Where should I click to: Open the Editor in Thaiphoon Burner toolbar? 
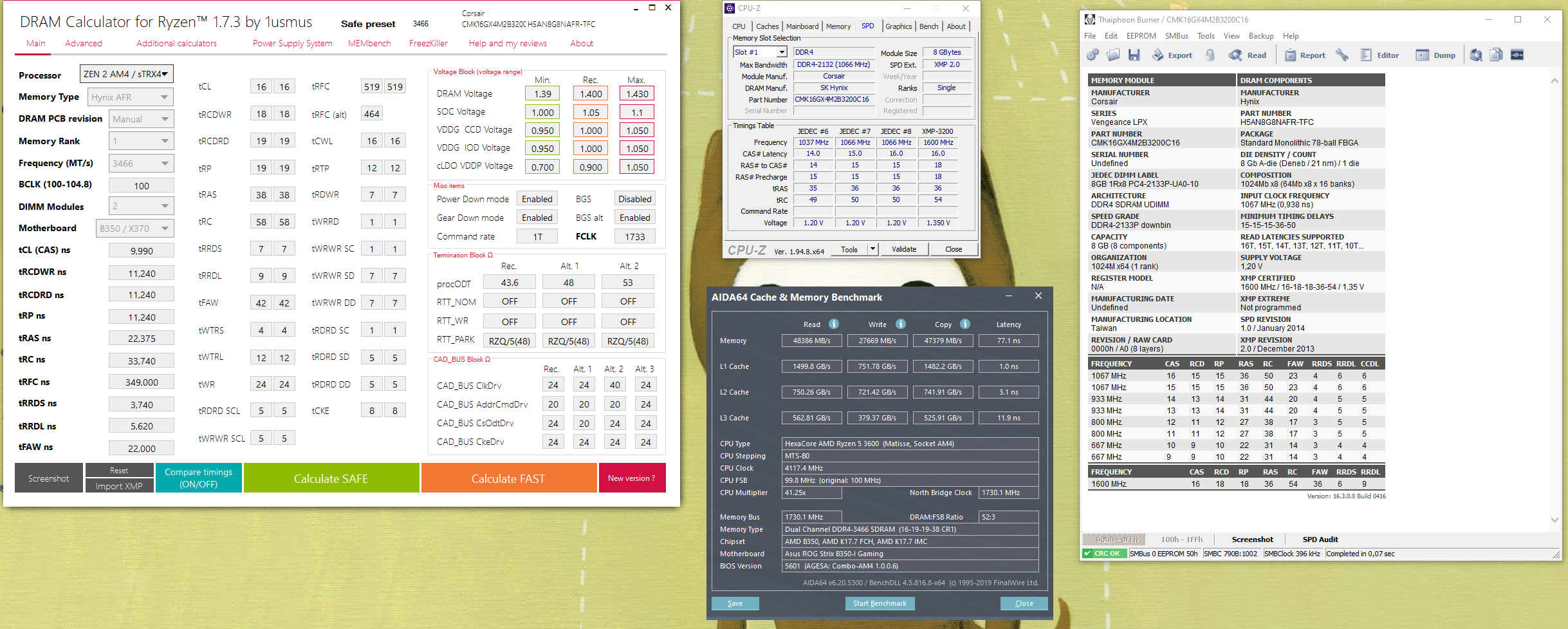point(1379,55)
